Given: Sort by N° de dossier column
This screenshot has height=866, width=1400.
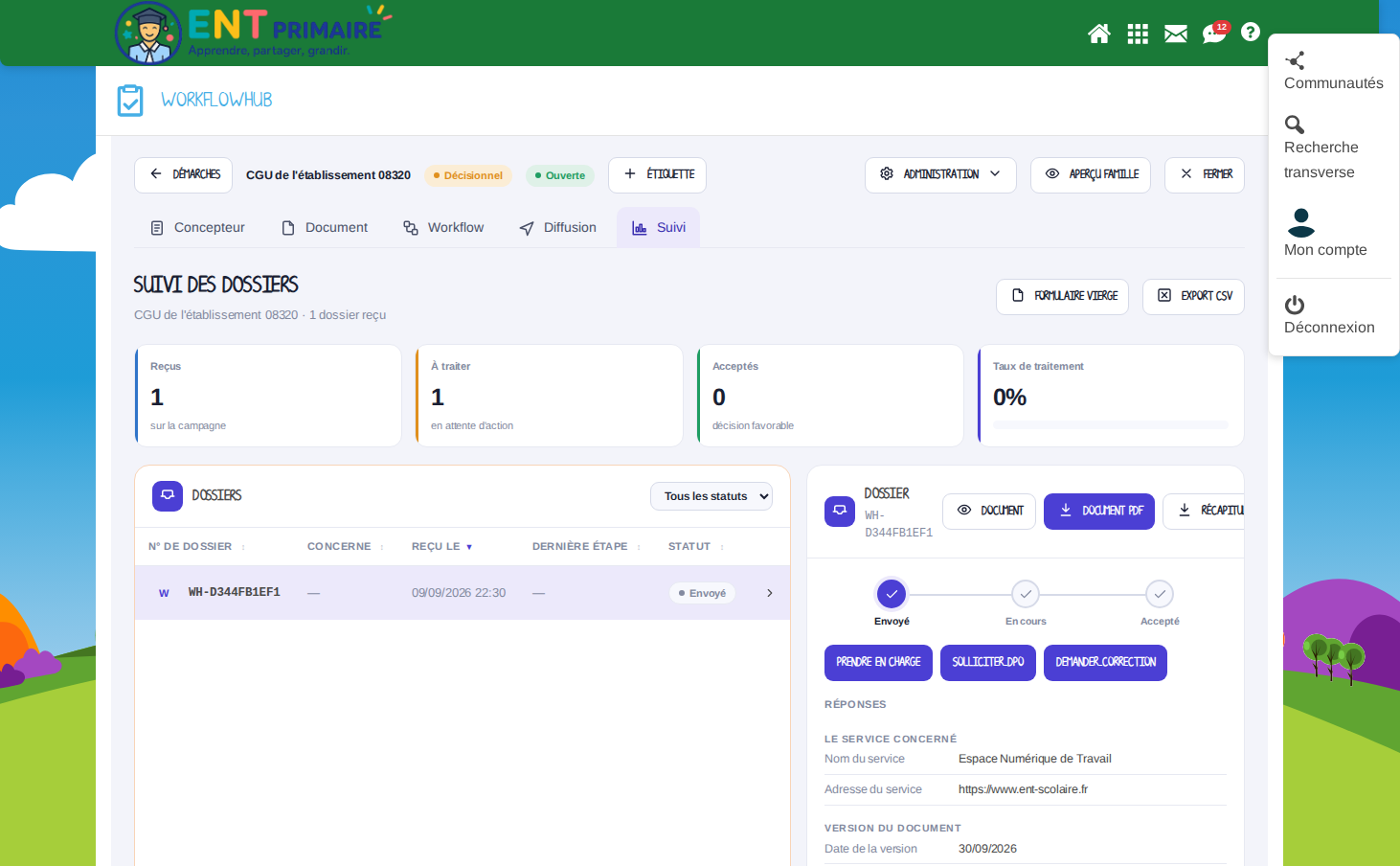Looking at the screenshot, I should pos(196,547).
